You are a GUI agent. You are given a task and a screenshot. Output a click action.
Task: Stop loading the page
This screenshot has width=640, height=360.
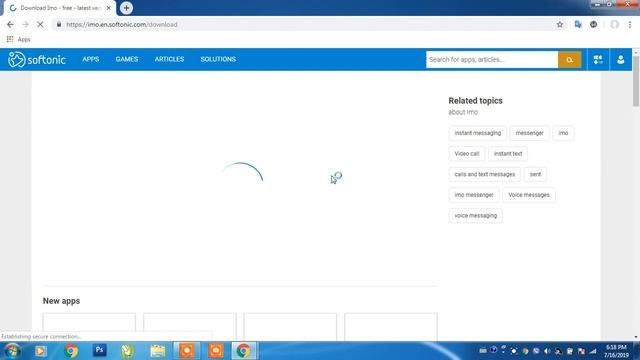(x=40, y=24)
